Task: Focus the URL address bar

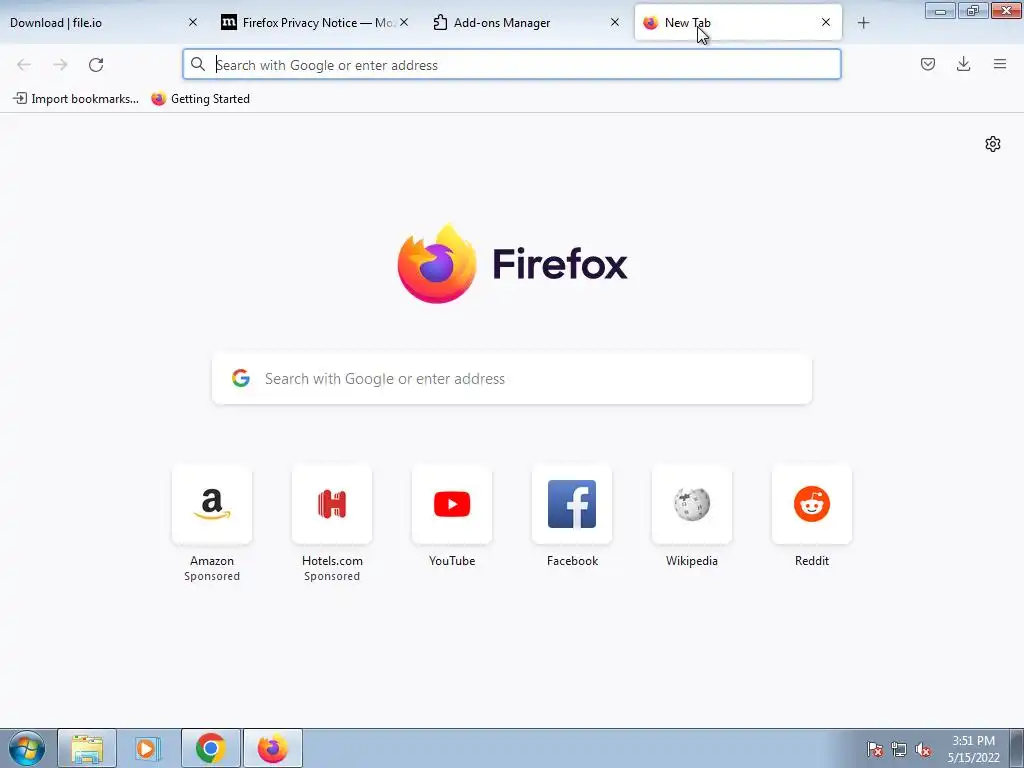Action: (x=511, y=65)
